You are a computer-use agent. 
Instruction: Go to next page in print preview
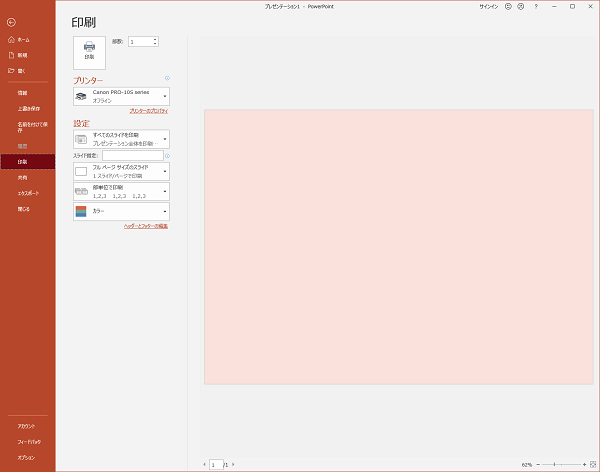(233, 464)
